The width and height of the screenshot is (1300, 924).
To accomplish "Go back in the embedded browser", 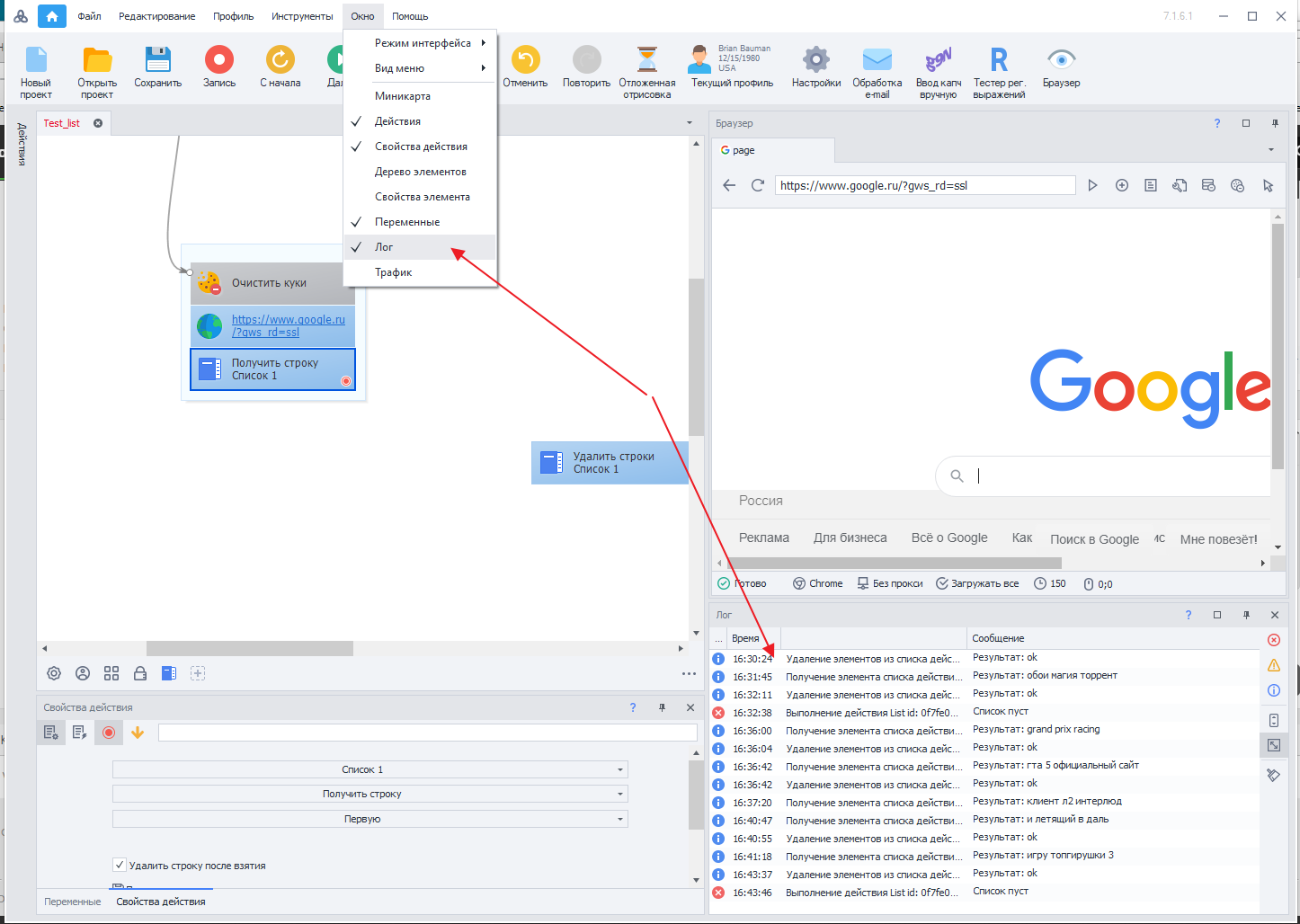I will click(729, 185).
